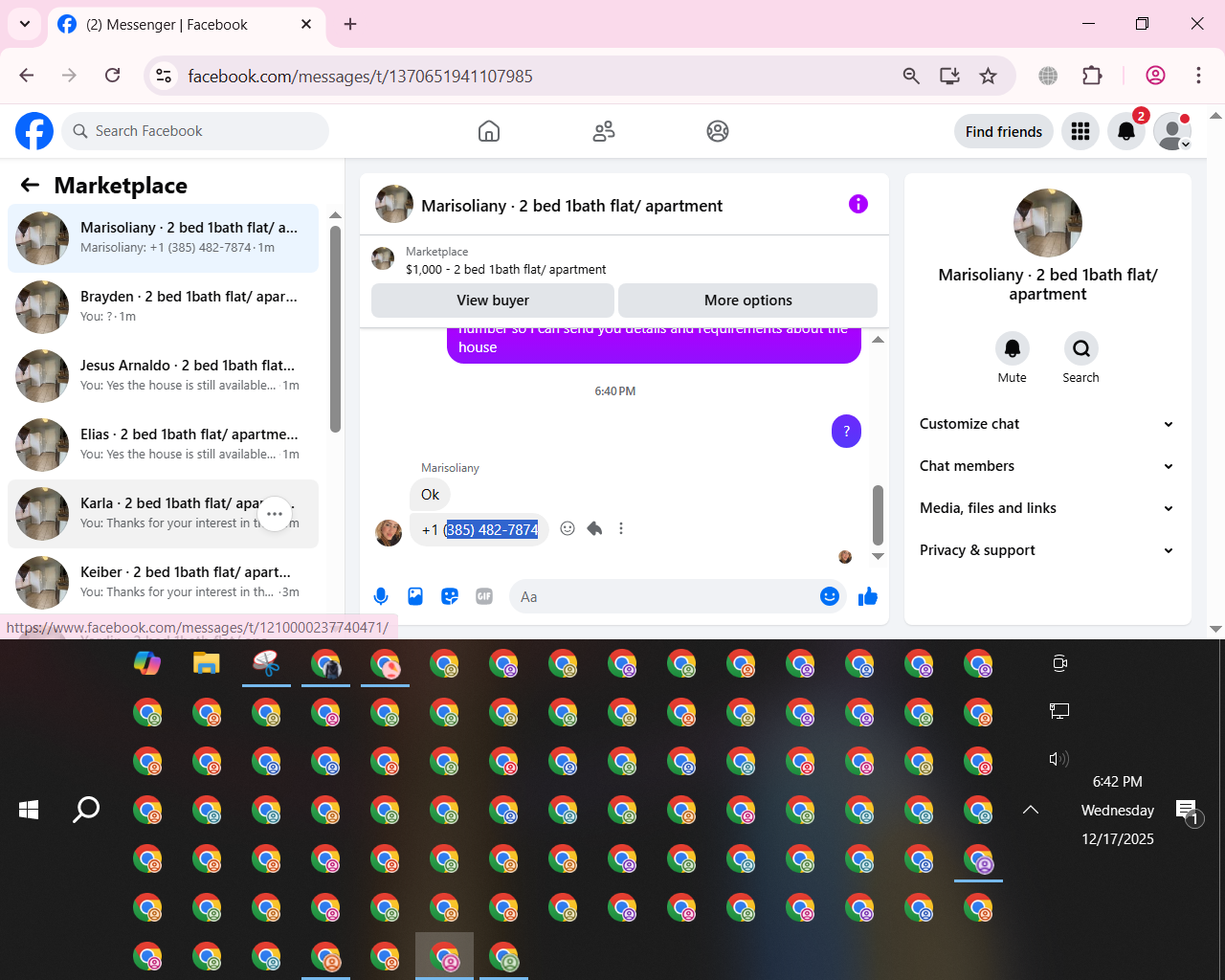1225x980 pixels.
Task: Open account profile picture menu
Action: (1172, 131)
